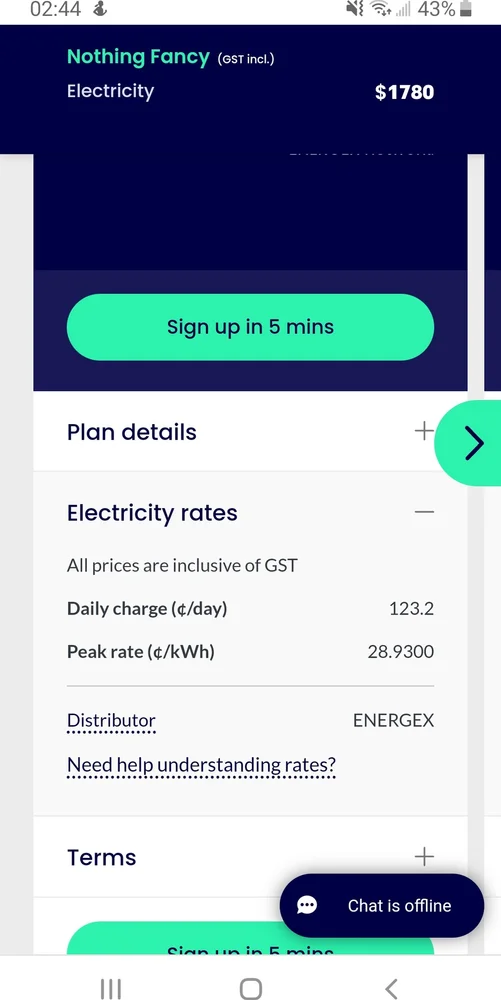501x1000 pixels.
Task: Tap Android recent apps icon
Action: 111,989
